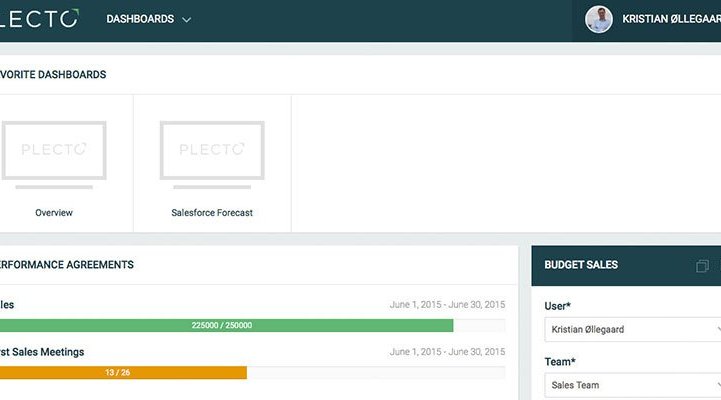Click the Favorite Dashboards section heading
Viewport: 721px width, 400px height.
point(53,75)
